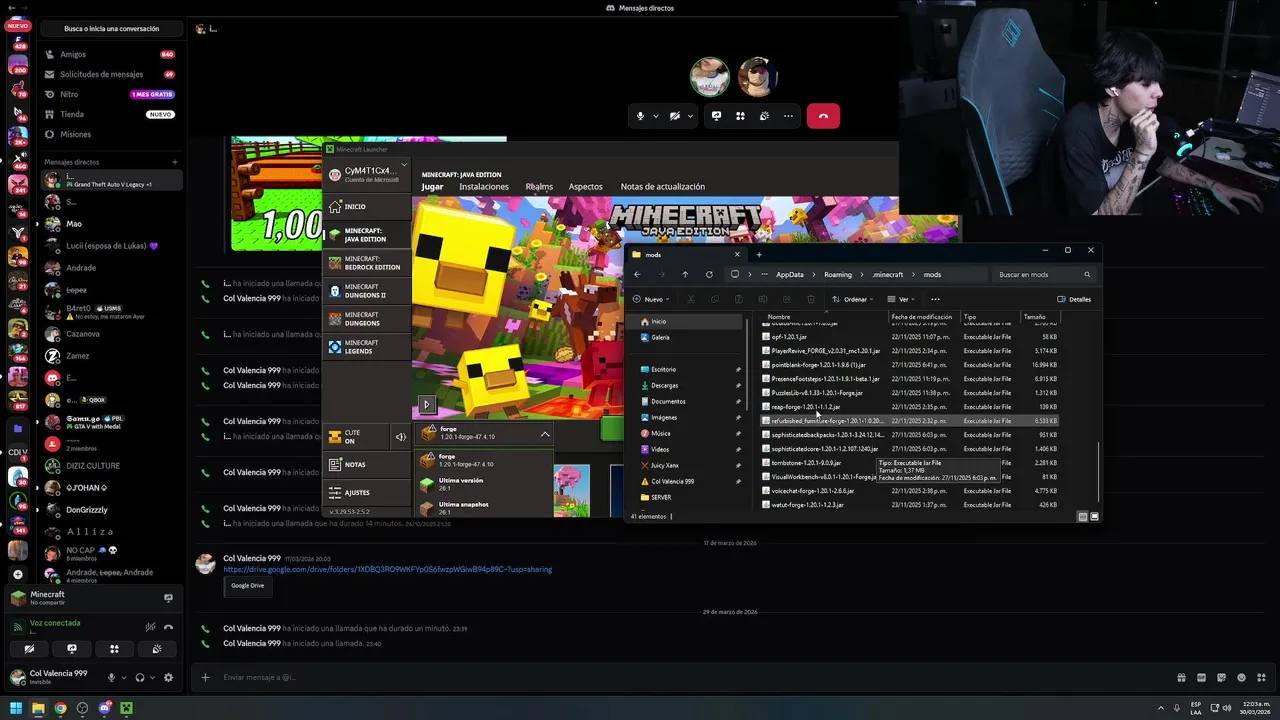Switch to Instalaciones tab in Minecraft Launcher
Image resolution: width=1280 pixels, height=720 pixels.
point(484,186)
